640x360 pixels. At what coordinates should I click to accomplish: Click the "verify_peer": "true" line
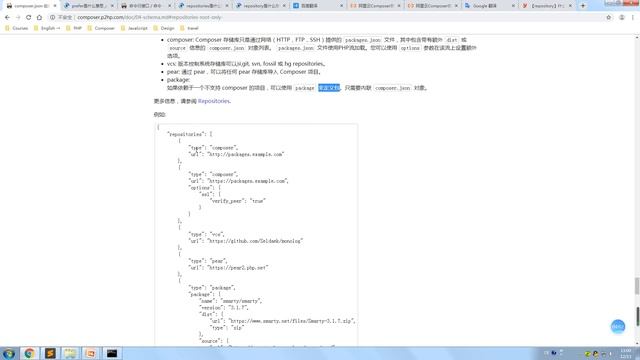tap(238, 201)
